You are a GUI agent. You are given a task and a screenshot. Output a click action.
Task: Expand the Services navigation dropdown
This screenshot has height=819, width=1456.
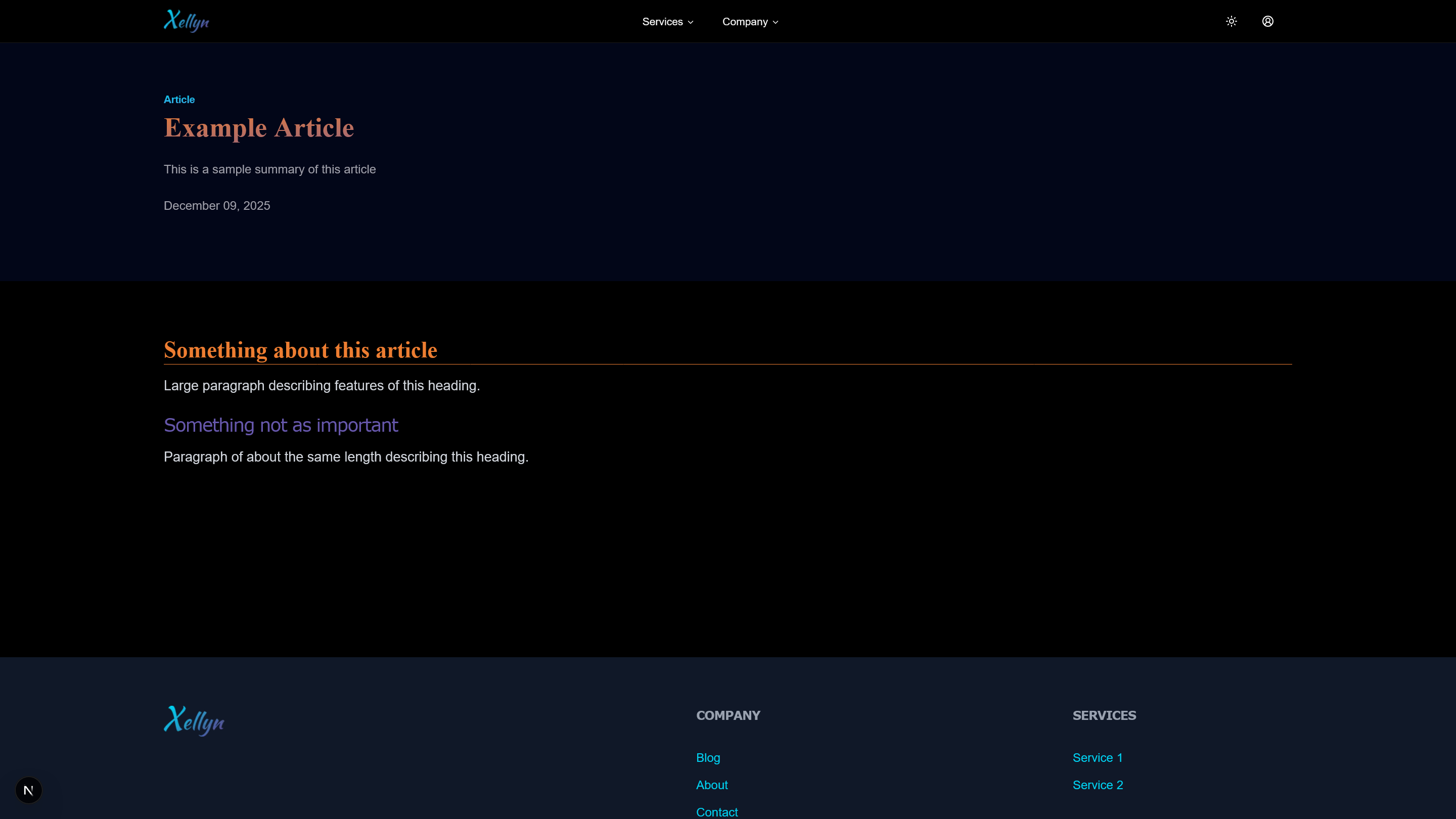point(667,21)
